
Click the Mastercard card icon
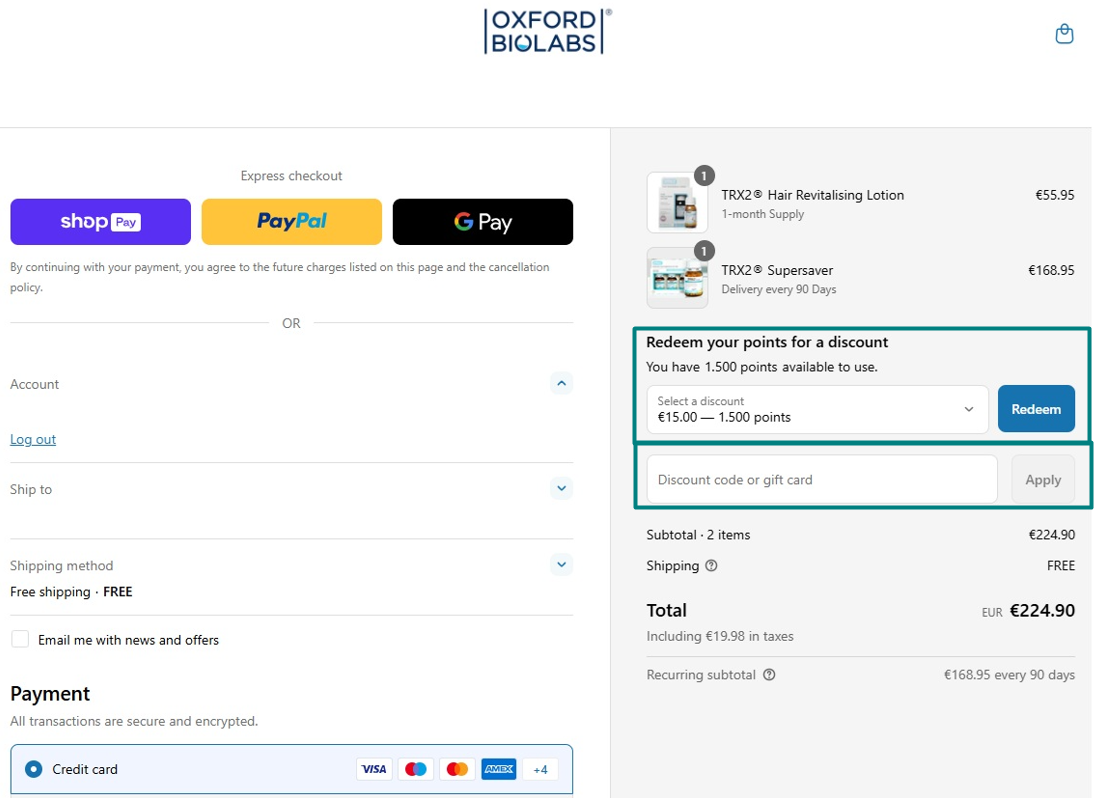457,769
